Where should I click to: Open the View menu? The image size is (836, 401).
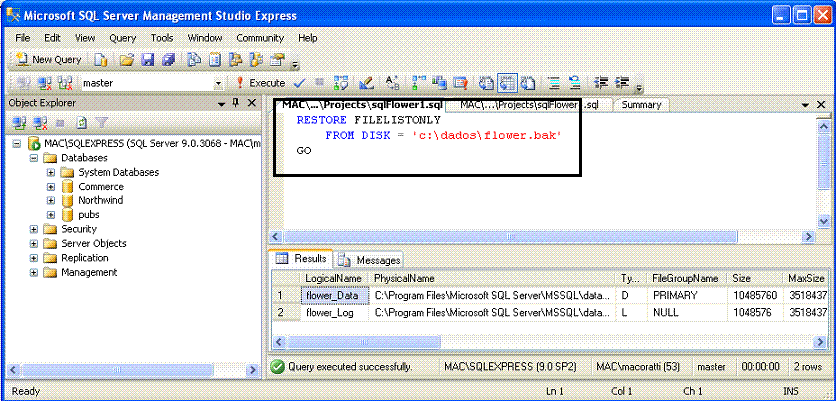pyautogui.click(x=85, y=38)
